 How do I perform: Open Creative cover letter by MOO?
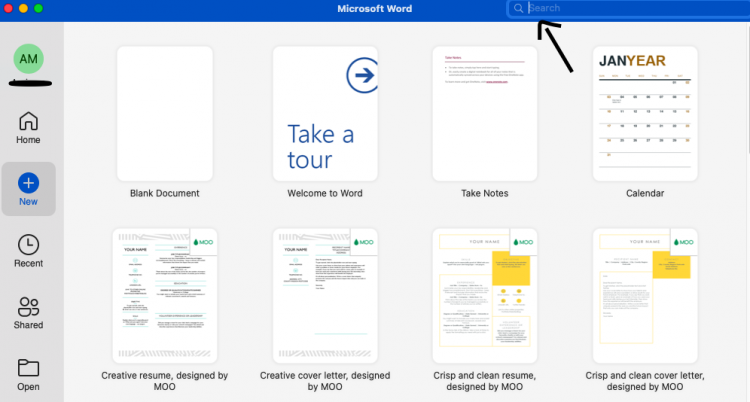point(325,296)
